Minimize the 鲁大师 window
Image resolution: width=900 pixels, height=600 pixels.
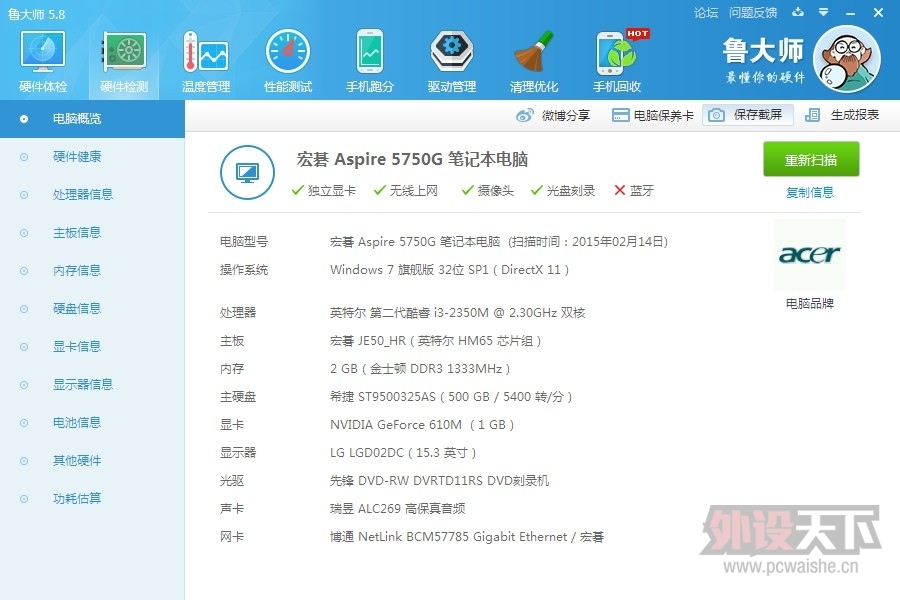(851, 13)
